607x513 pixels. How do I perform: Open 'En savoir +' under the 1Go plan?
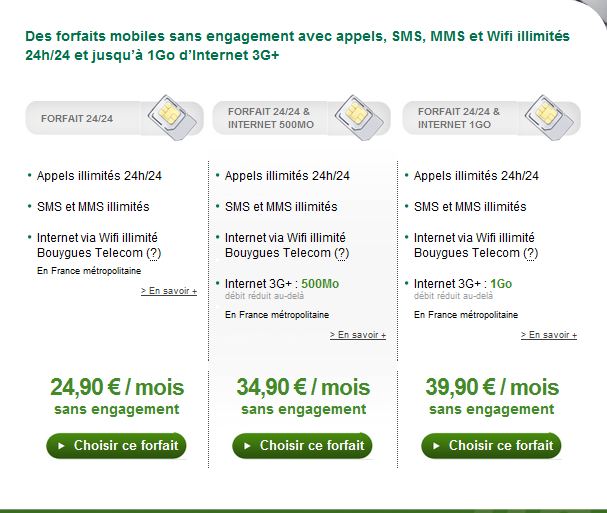coord(549,335)
